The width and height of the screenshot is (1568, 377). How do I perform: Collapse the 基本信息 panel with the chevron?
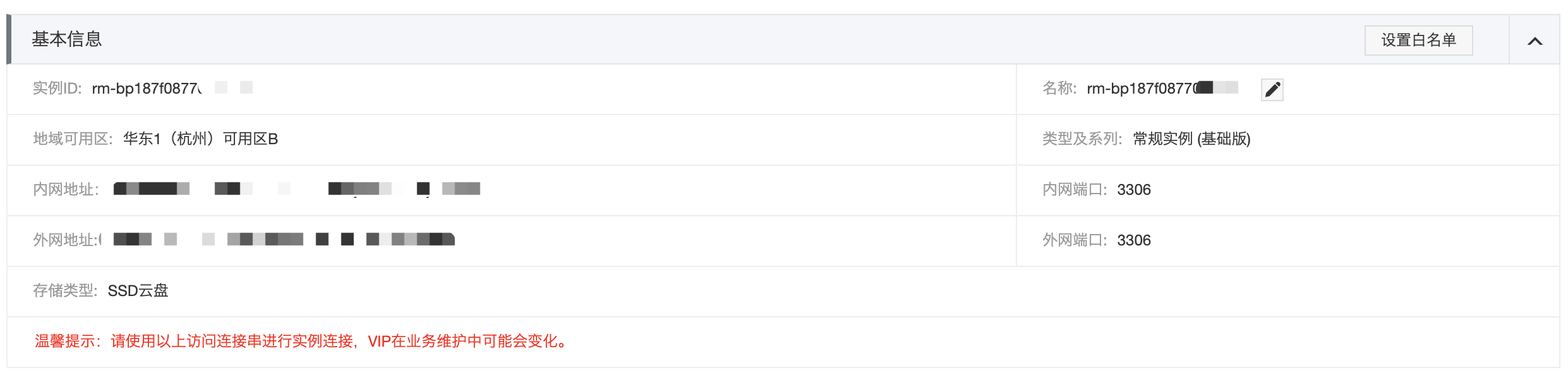coord(1535,41)
